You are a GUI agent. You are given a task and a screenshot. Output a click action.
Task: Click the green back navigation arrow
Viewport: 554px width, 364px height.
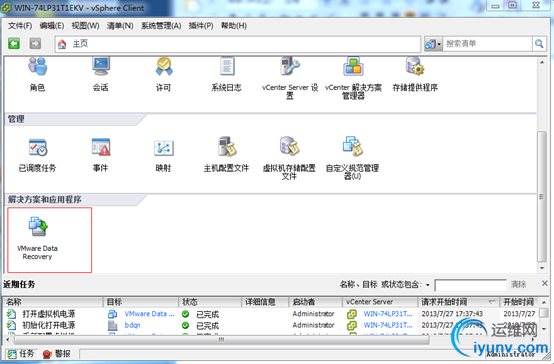click(x=14, y=44)
